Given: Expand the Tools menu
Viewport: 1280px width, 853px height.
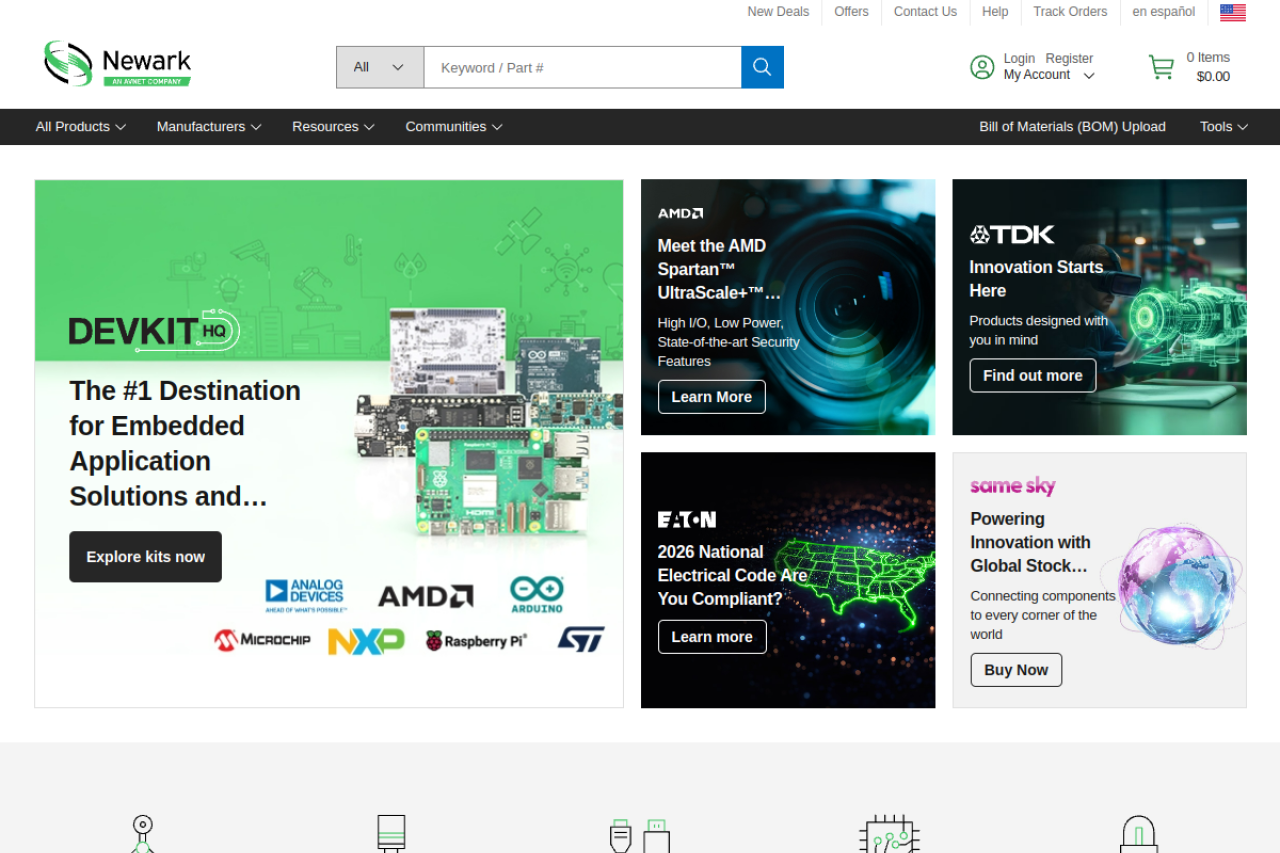Looking at the screenshot, I should click(x=1223, y=127).
